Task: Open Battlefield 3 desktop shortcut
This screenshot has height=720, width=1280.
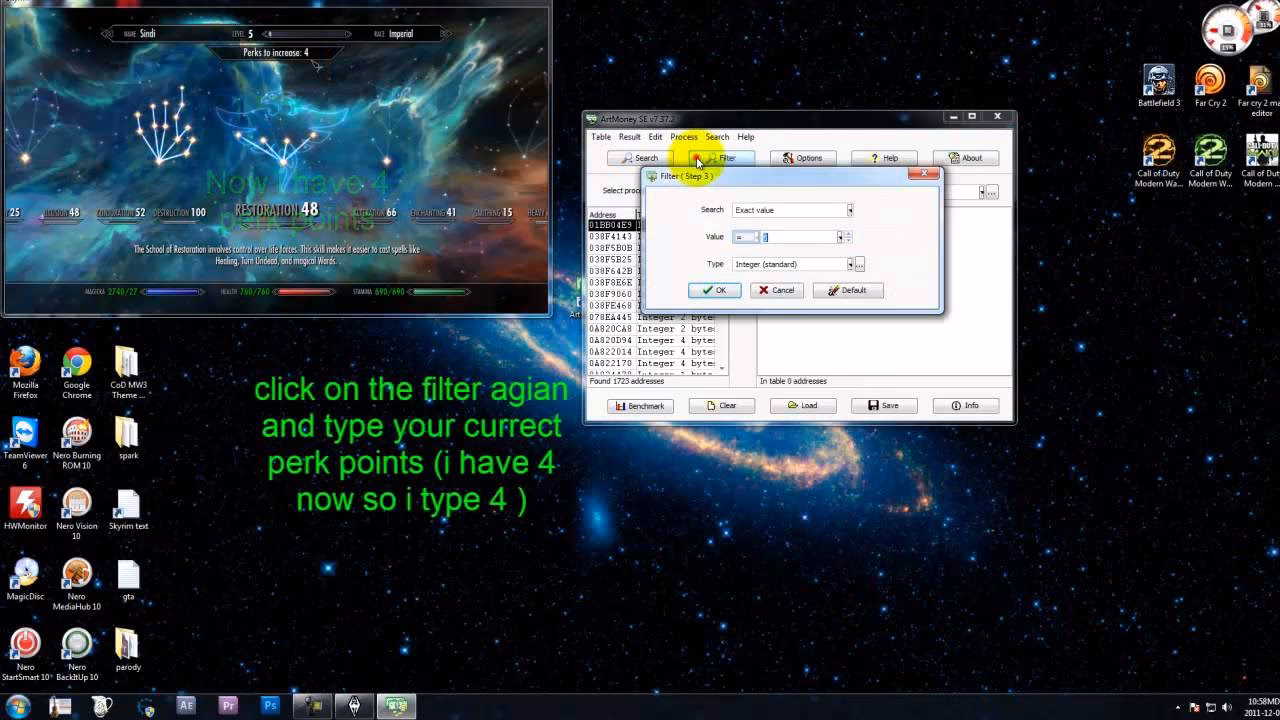Action: (x=1160, y=86)
